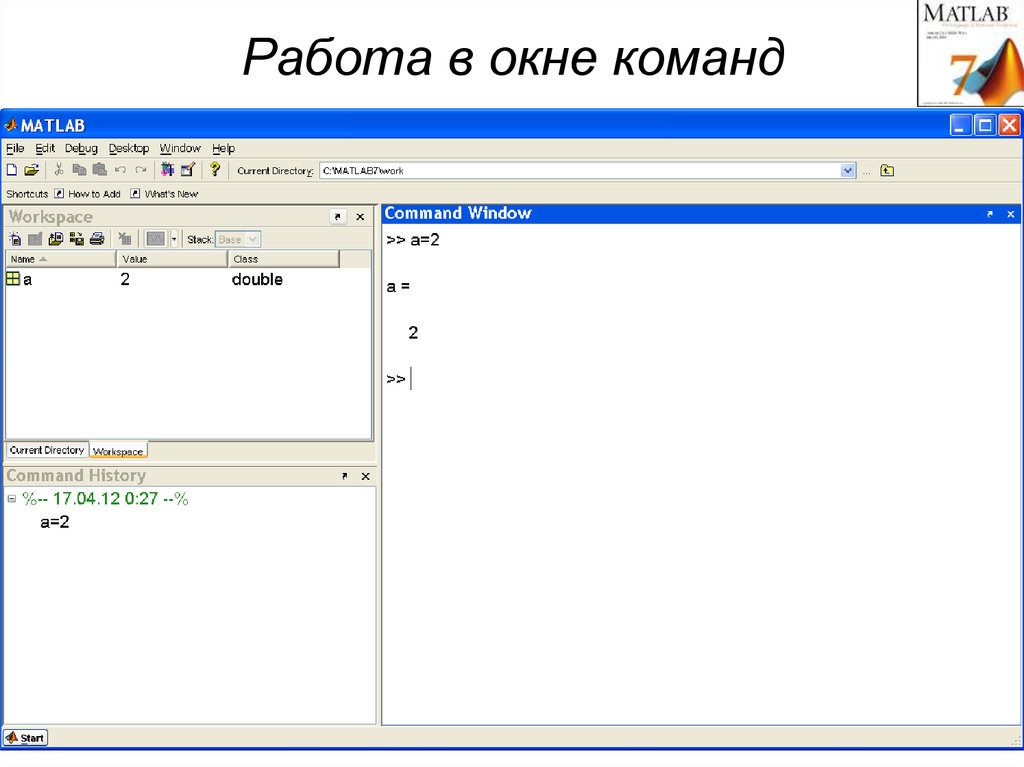
Task: Click the MATLAB Start button
Action: (25, 738)
